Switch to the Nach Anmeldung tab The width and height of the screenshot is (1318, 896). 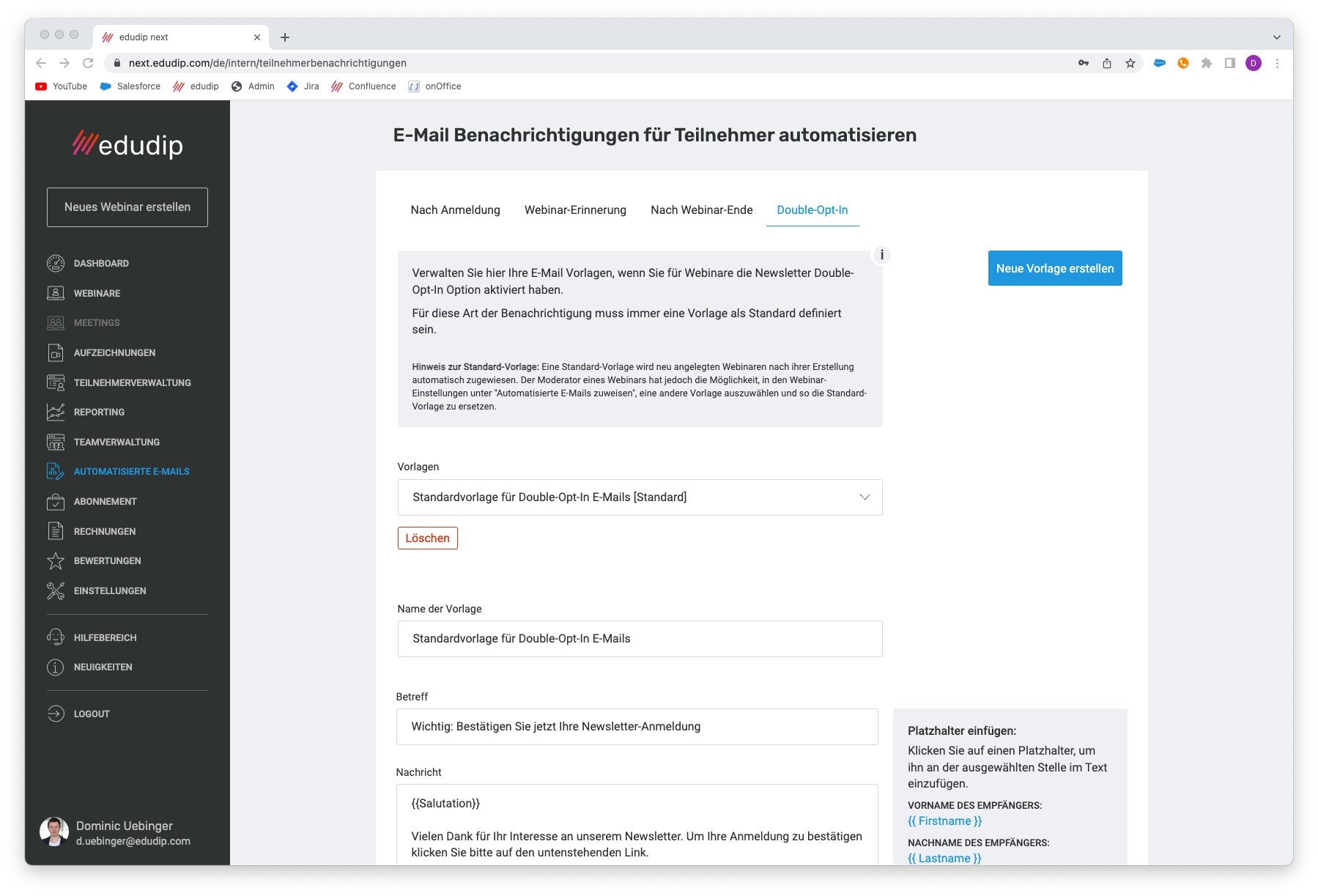tap(455, 210)
